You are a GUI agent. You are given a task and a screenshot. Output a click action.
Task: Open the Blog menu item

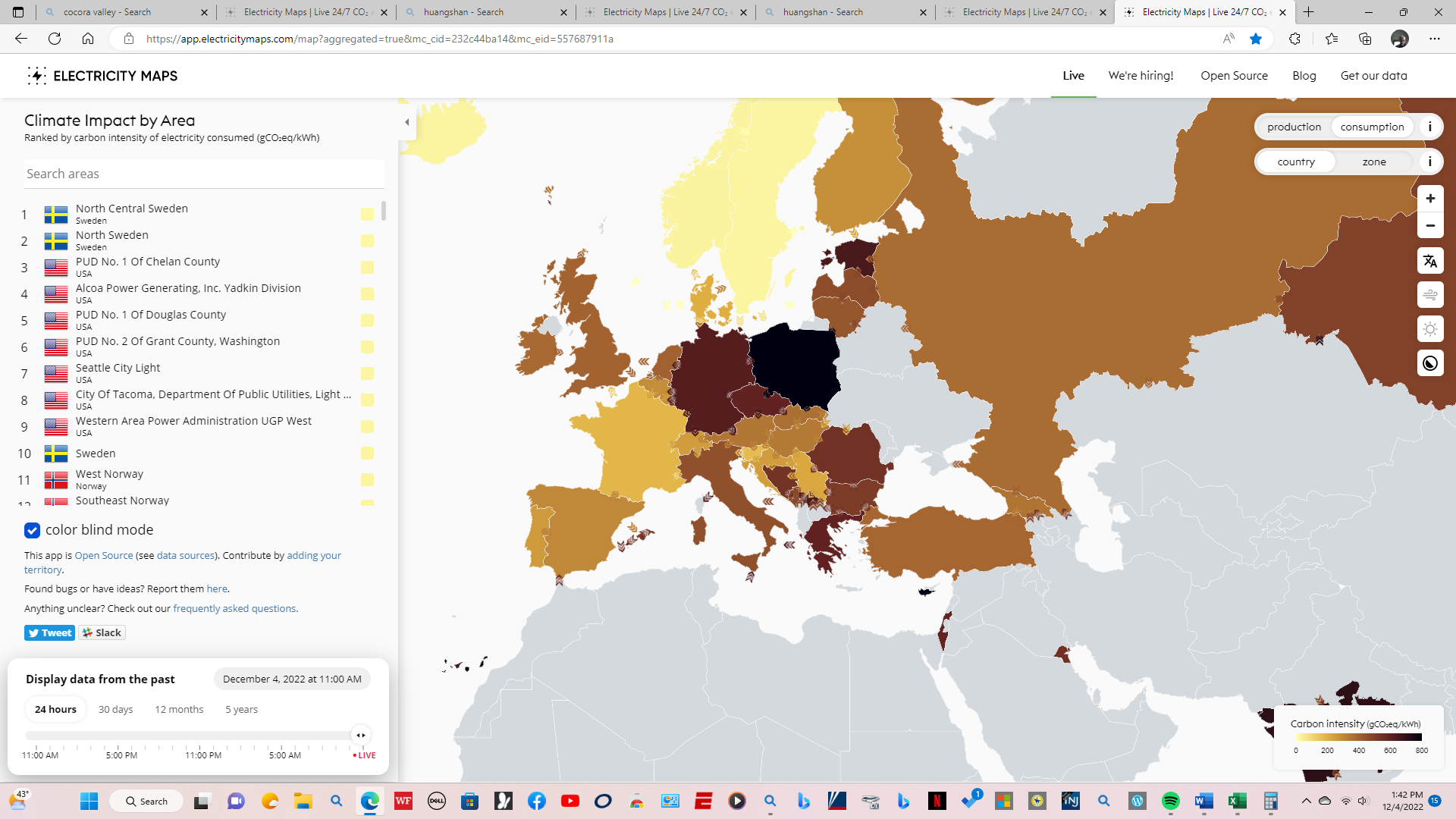point(1304,76)
